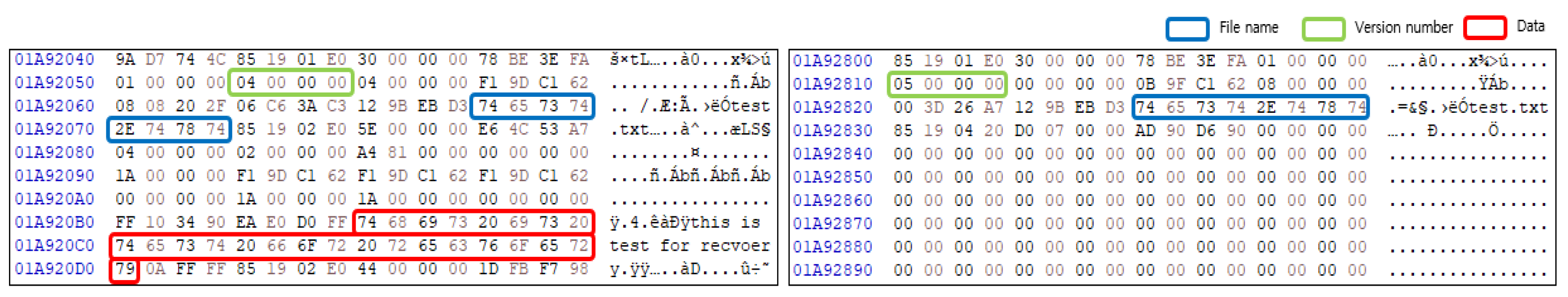Select address 01A92840

coord(832,153)
